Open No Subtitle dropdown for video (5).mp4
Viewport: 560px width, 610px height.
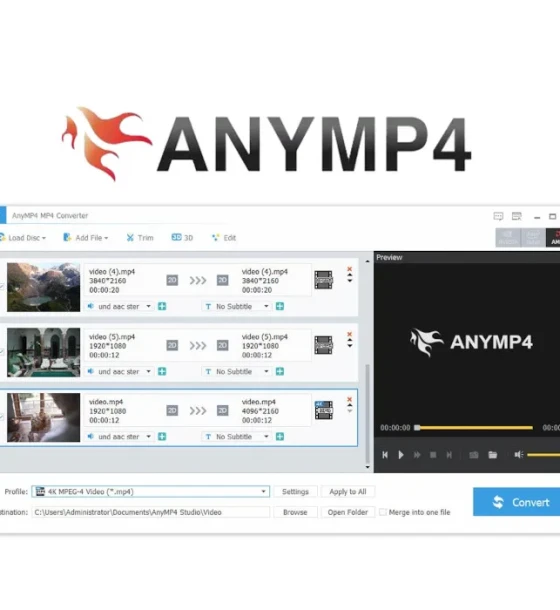click(235, 372)
